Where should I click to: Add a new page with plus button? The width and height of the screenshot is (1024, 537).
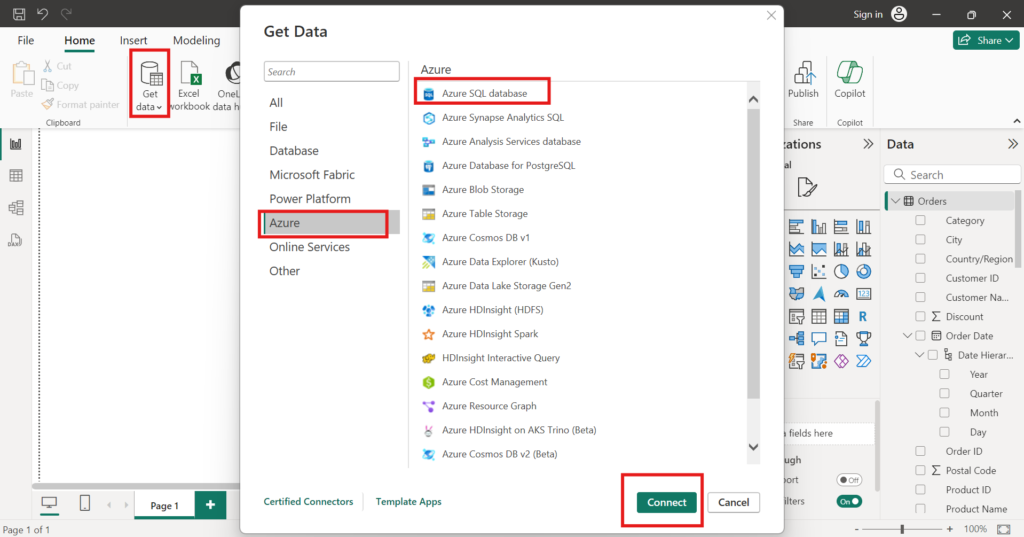click(x=210, y=505)
